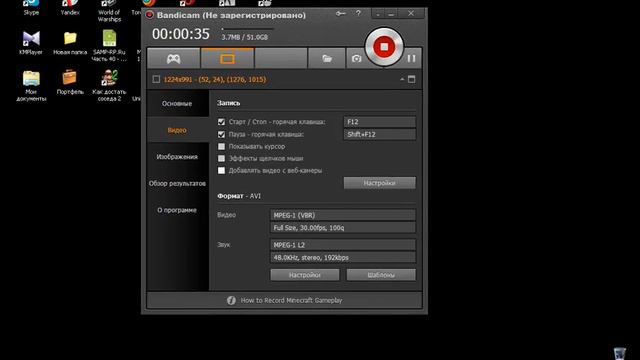This screenshot has height=360, width=640.
Task: Open World of Warships desktop shortcut
Action: (109, 11)
